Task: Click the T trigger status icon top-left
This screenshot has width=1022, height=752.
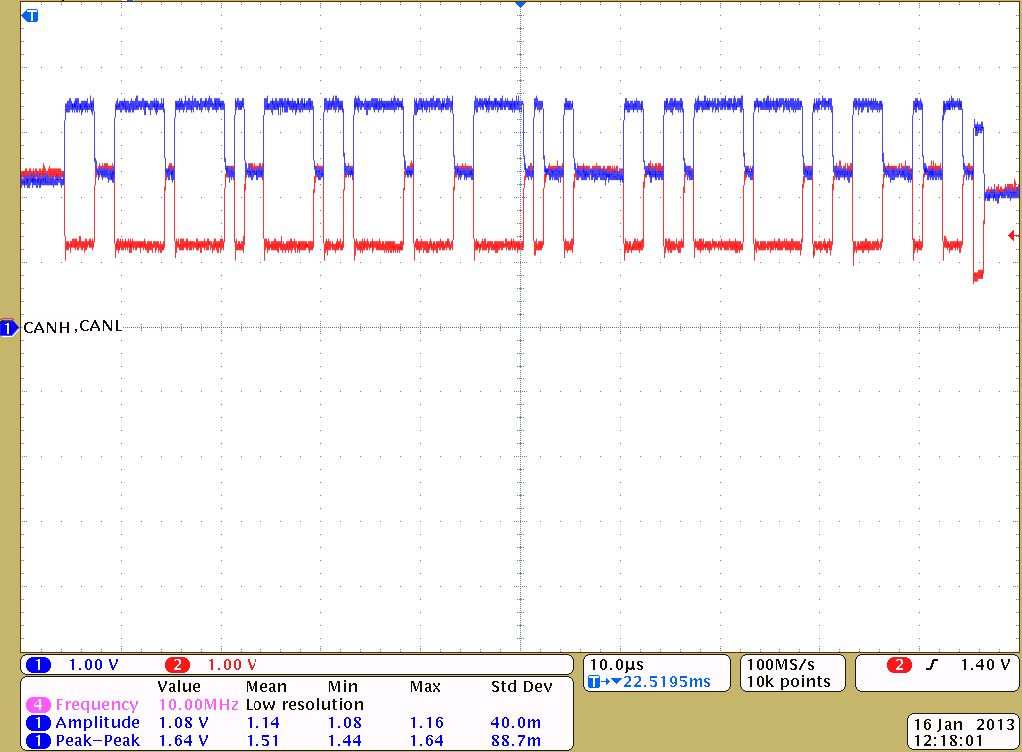Action: (x=29, y=16)
